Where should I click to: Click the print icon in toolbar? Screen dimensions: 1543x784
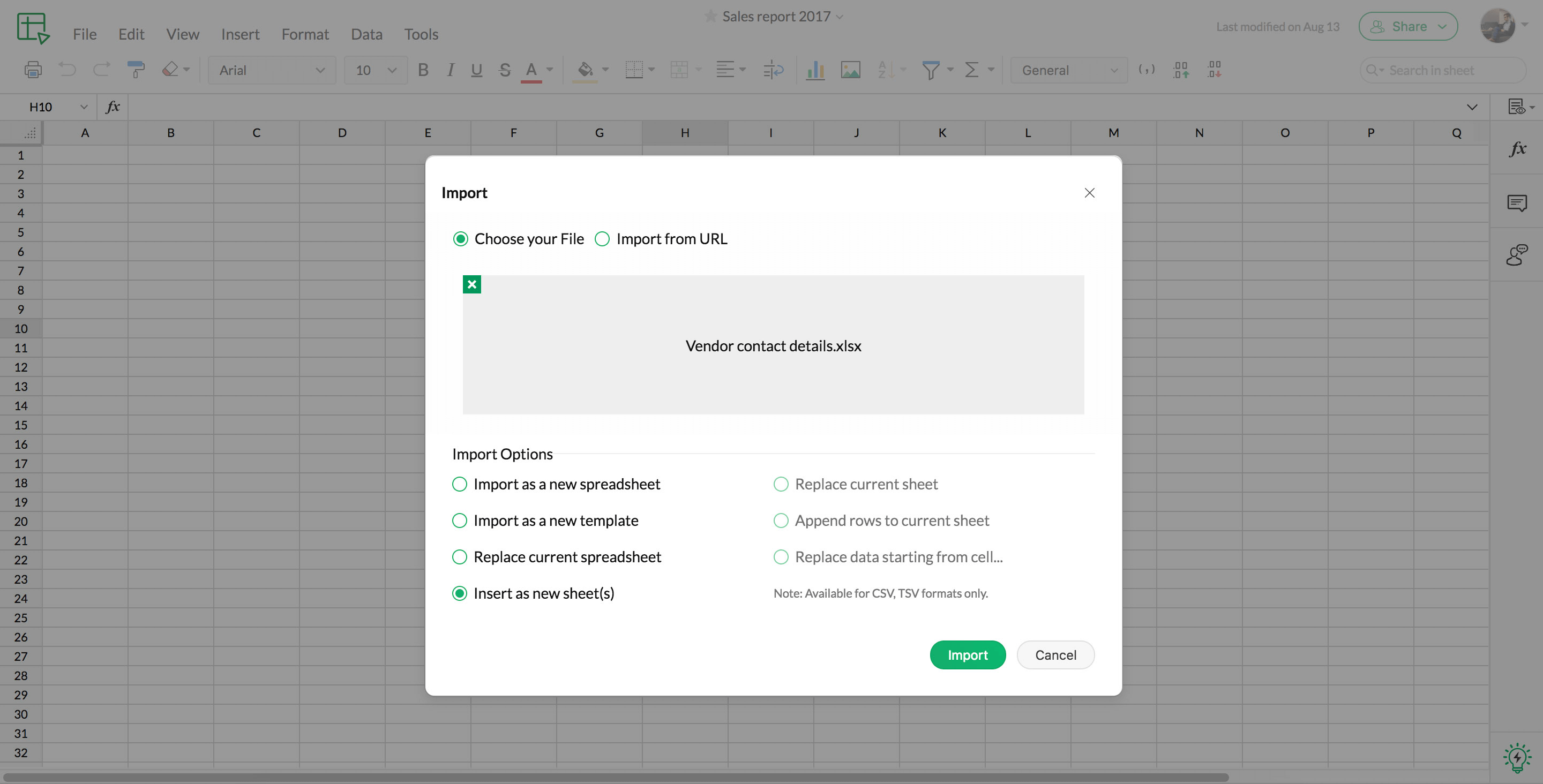(x=33, y=70)
